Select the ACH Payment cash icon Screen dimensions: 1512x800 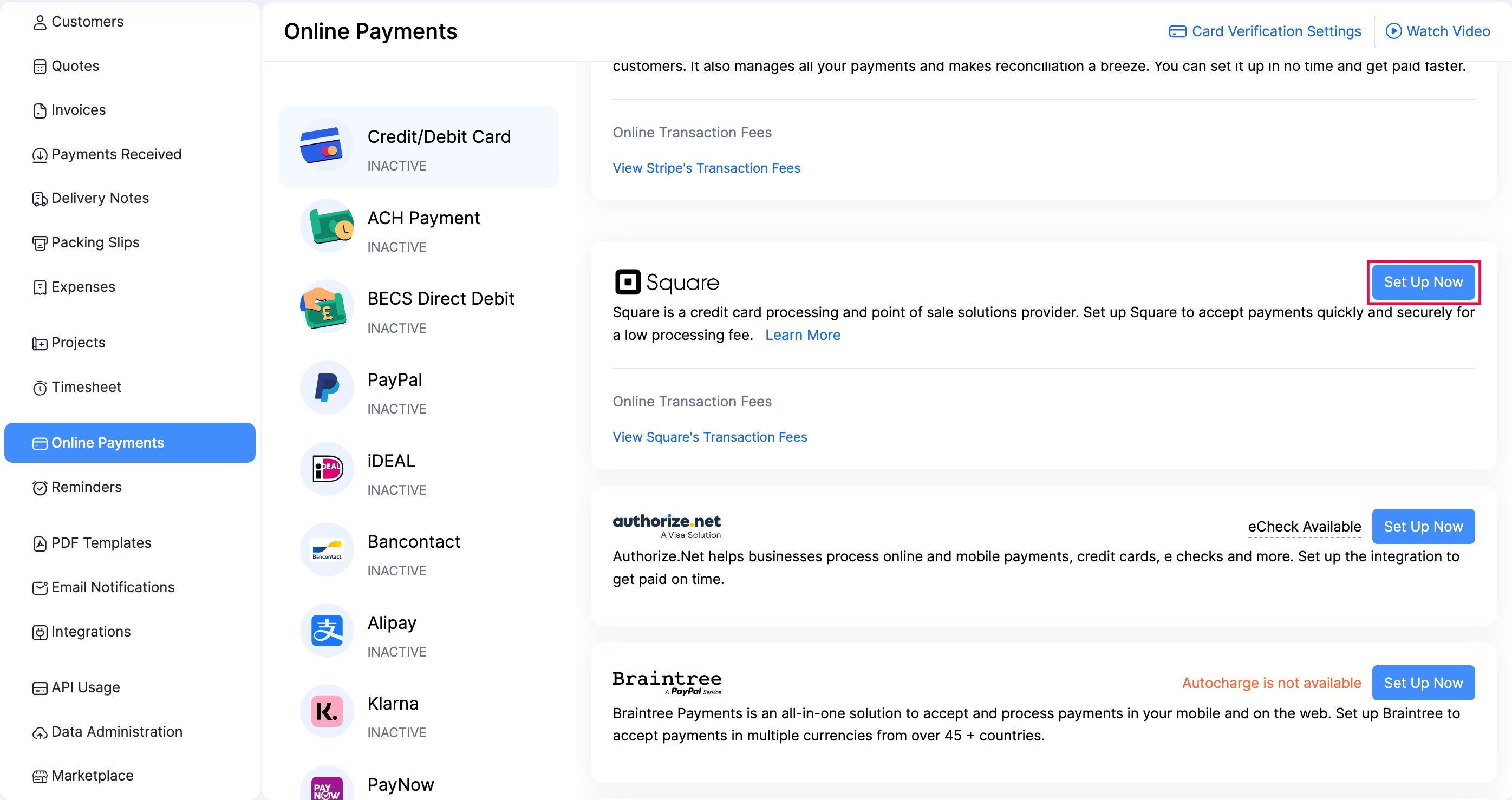point(327,226)
